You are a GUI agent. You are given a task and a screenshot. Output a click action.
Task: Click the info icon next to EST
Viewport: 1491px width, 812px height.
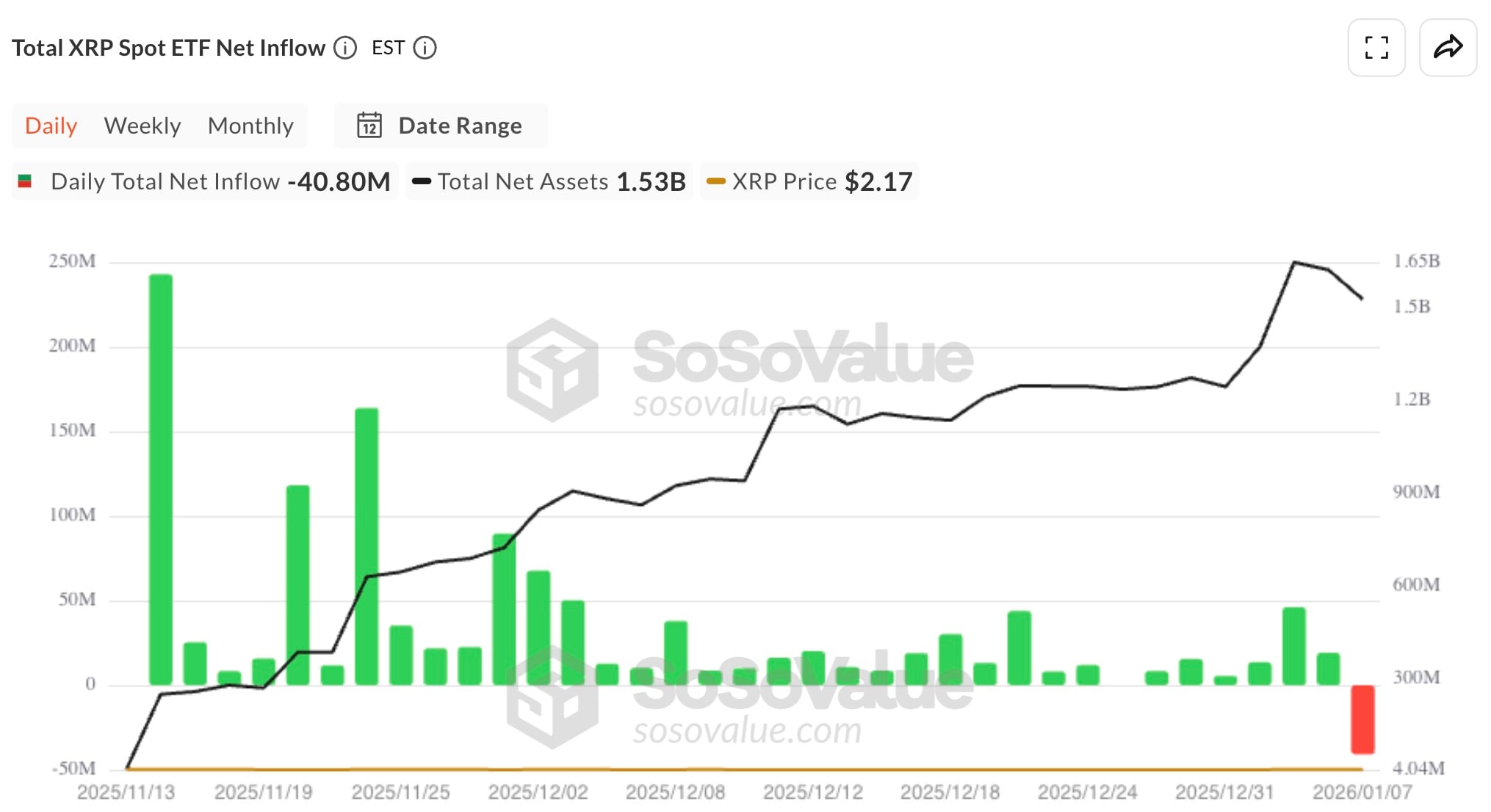click(425, 48)
